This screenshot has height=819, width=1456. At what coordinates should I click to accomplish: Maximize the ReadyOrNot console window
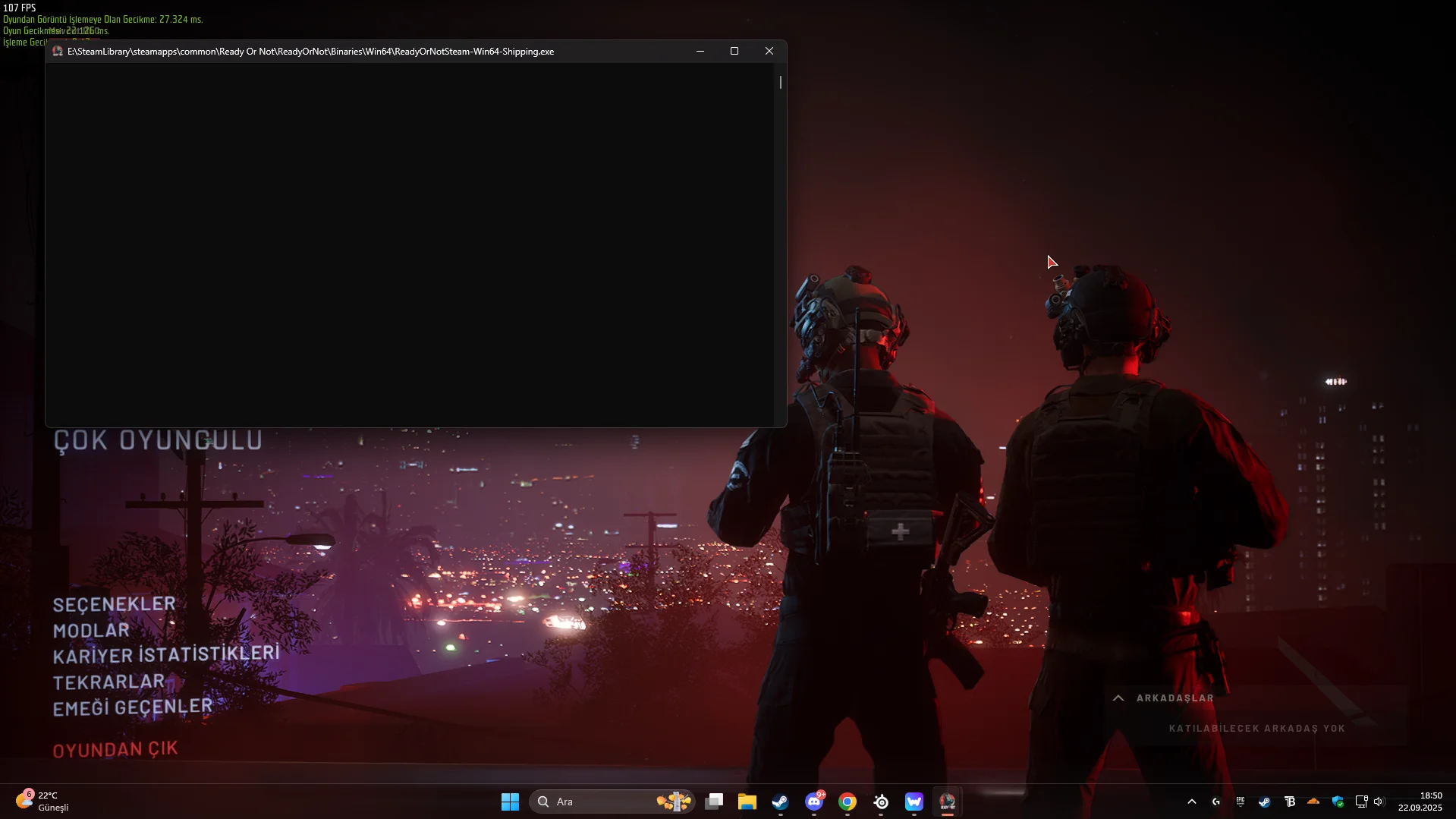(x=734, y=52)
